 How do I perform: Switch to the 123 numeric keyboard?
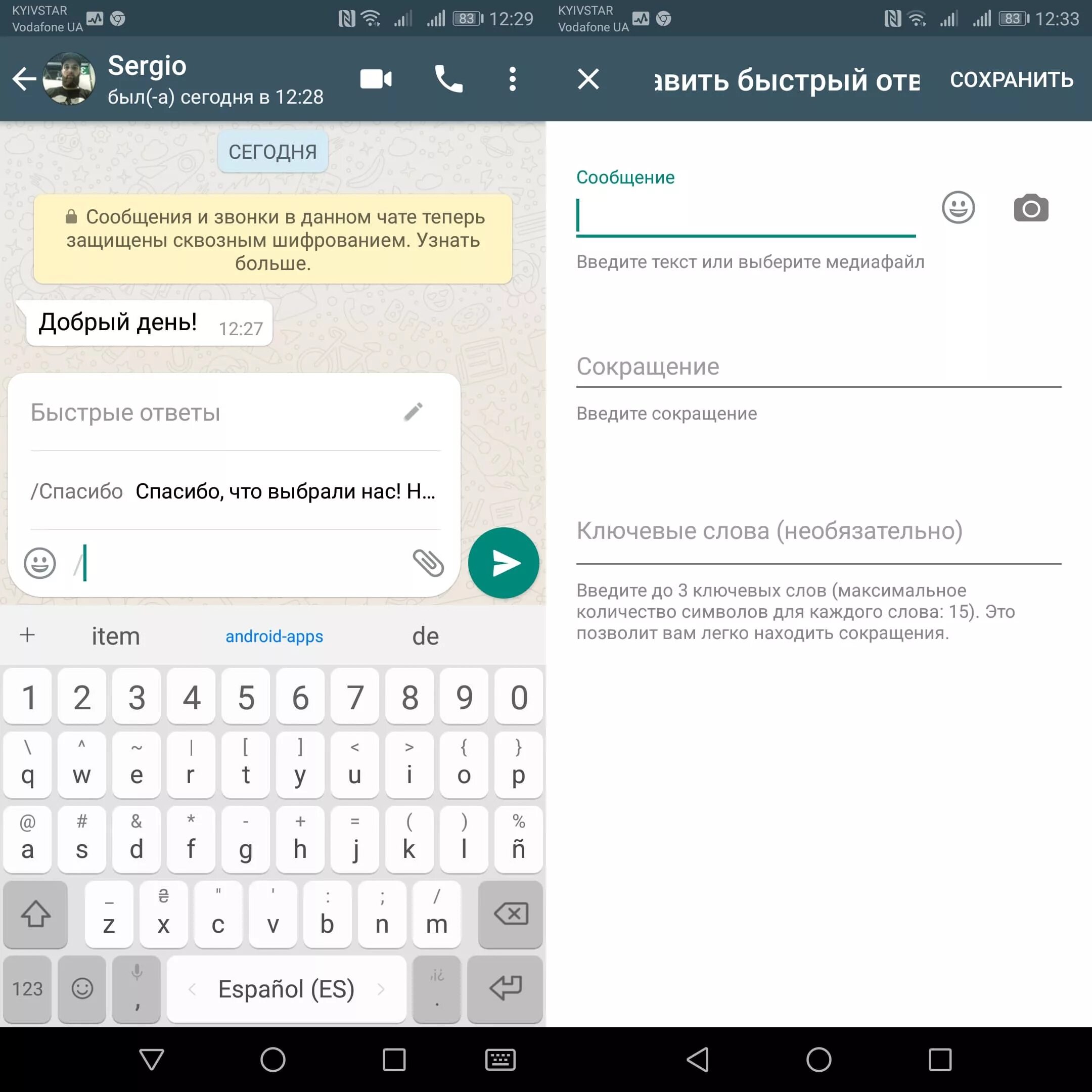(27, 989)
